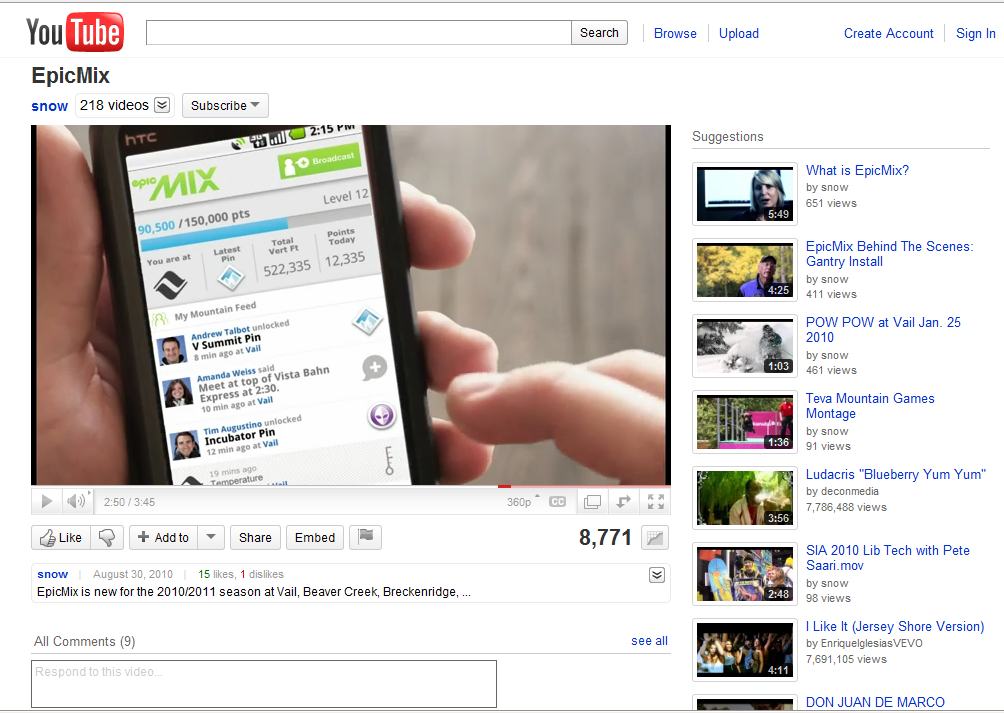The height and width of the screenshot is (713, 1004).
Task: Click the Like button
Action: click(61, 538)
